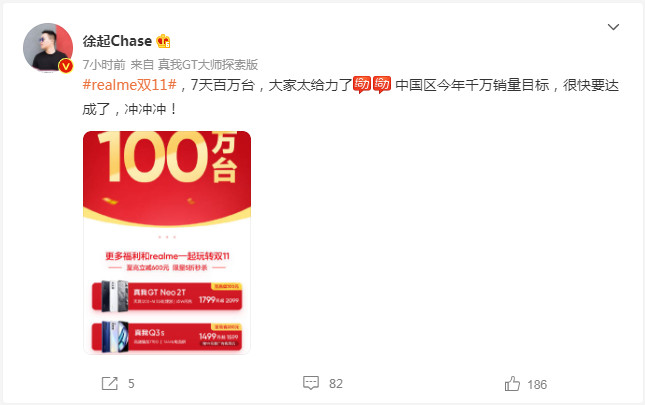The height and width of the screenshot is (405, 645).
Task: Like the post with the thumbs-up icon
Action: (x=512, y=384)
